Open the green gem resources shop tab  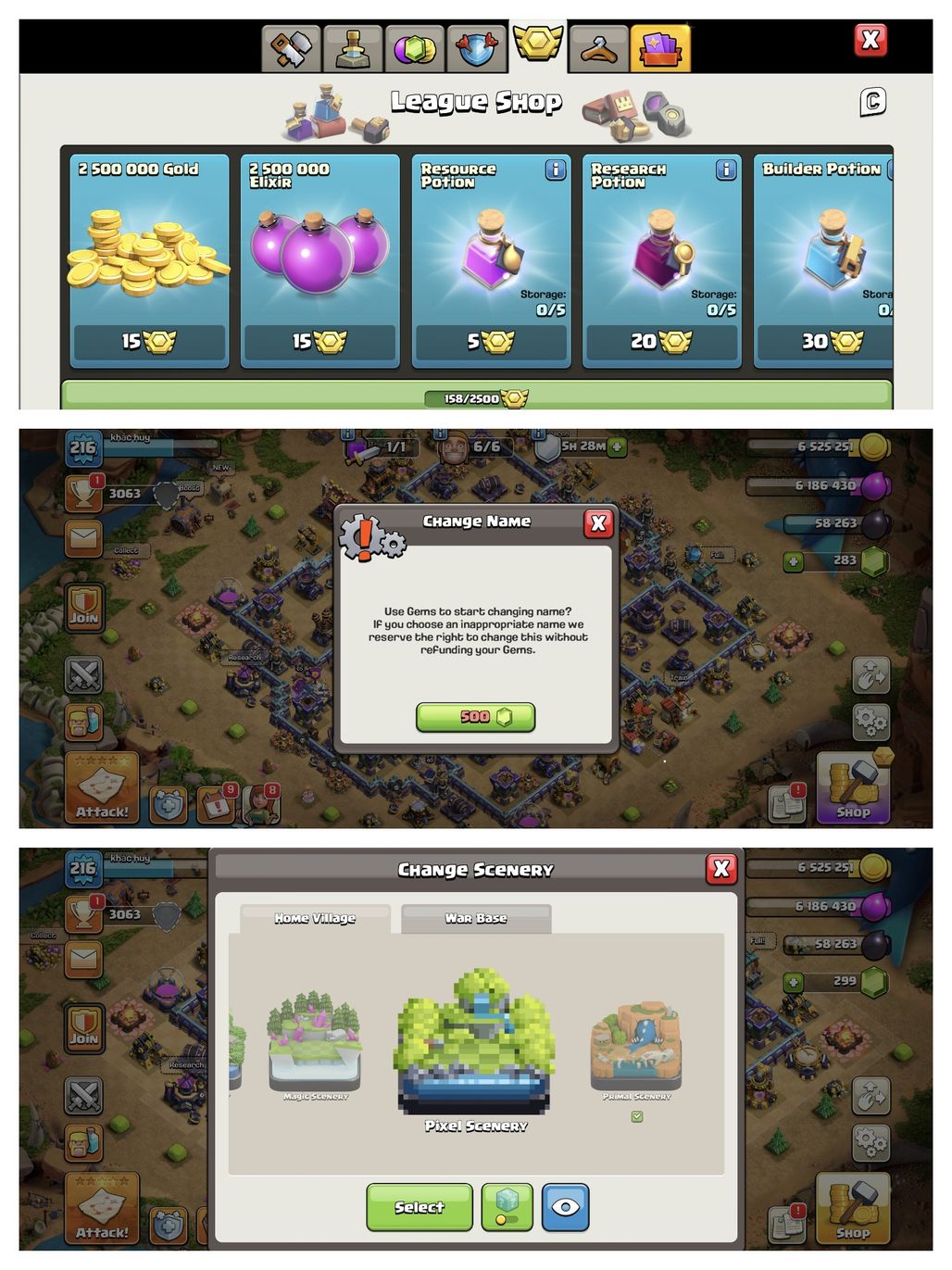pyautogui.click(x=415, y=48)
